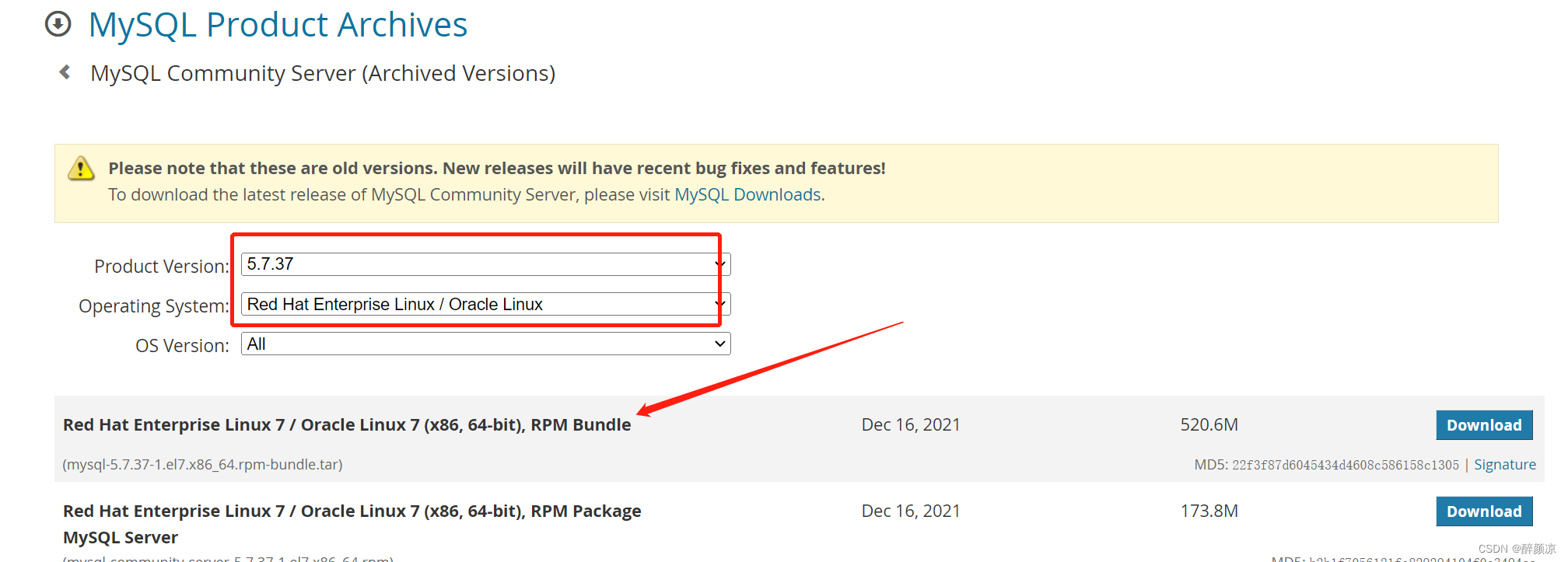This screenshot has width=1568, height=562.
Task: Click the Dec 16, 2021 date in RPM Bundle row
Action: (x=911, y=424)
